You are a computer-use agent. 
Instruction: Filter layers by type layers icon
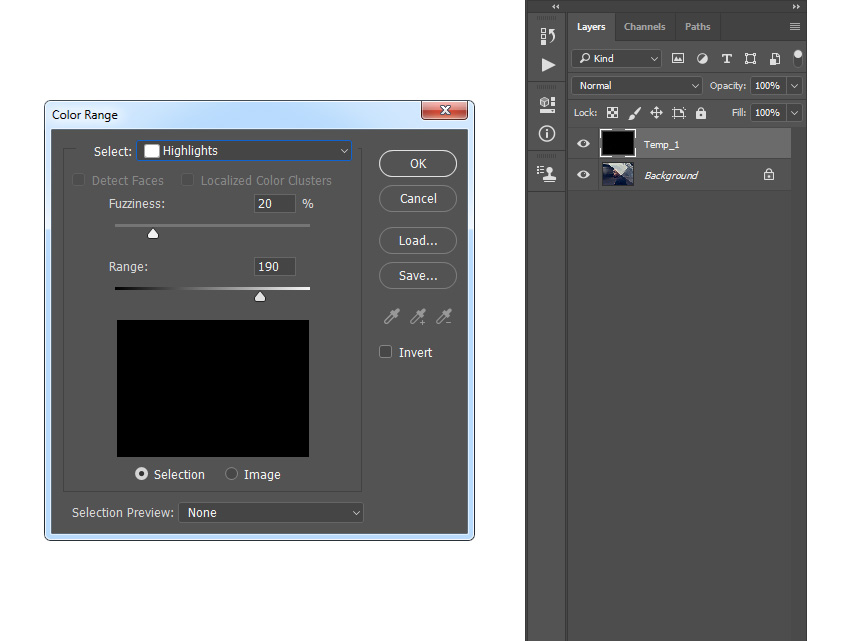coord(726,59)
